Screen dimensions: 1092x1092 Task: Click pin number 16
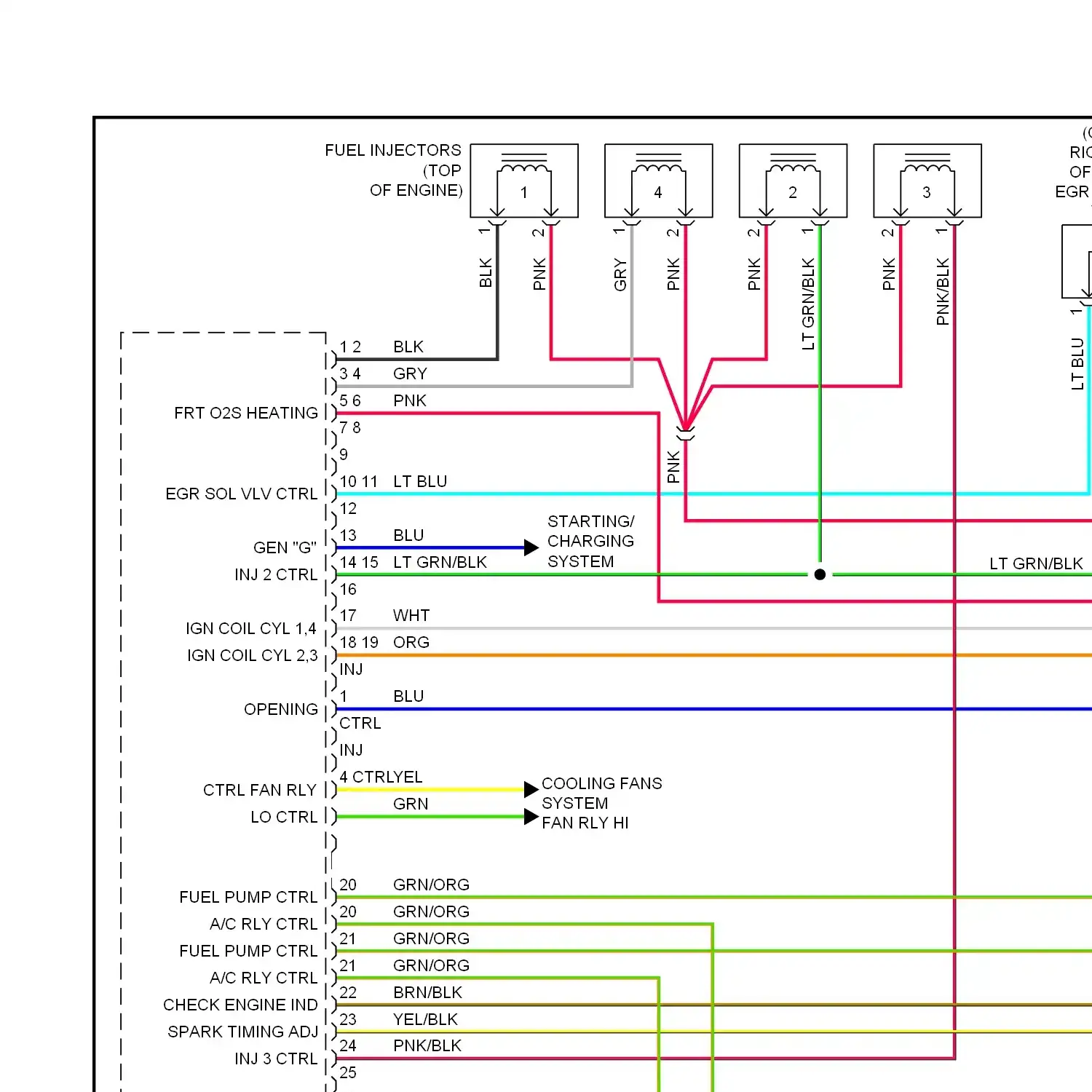(x=349, y=590)
